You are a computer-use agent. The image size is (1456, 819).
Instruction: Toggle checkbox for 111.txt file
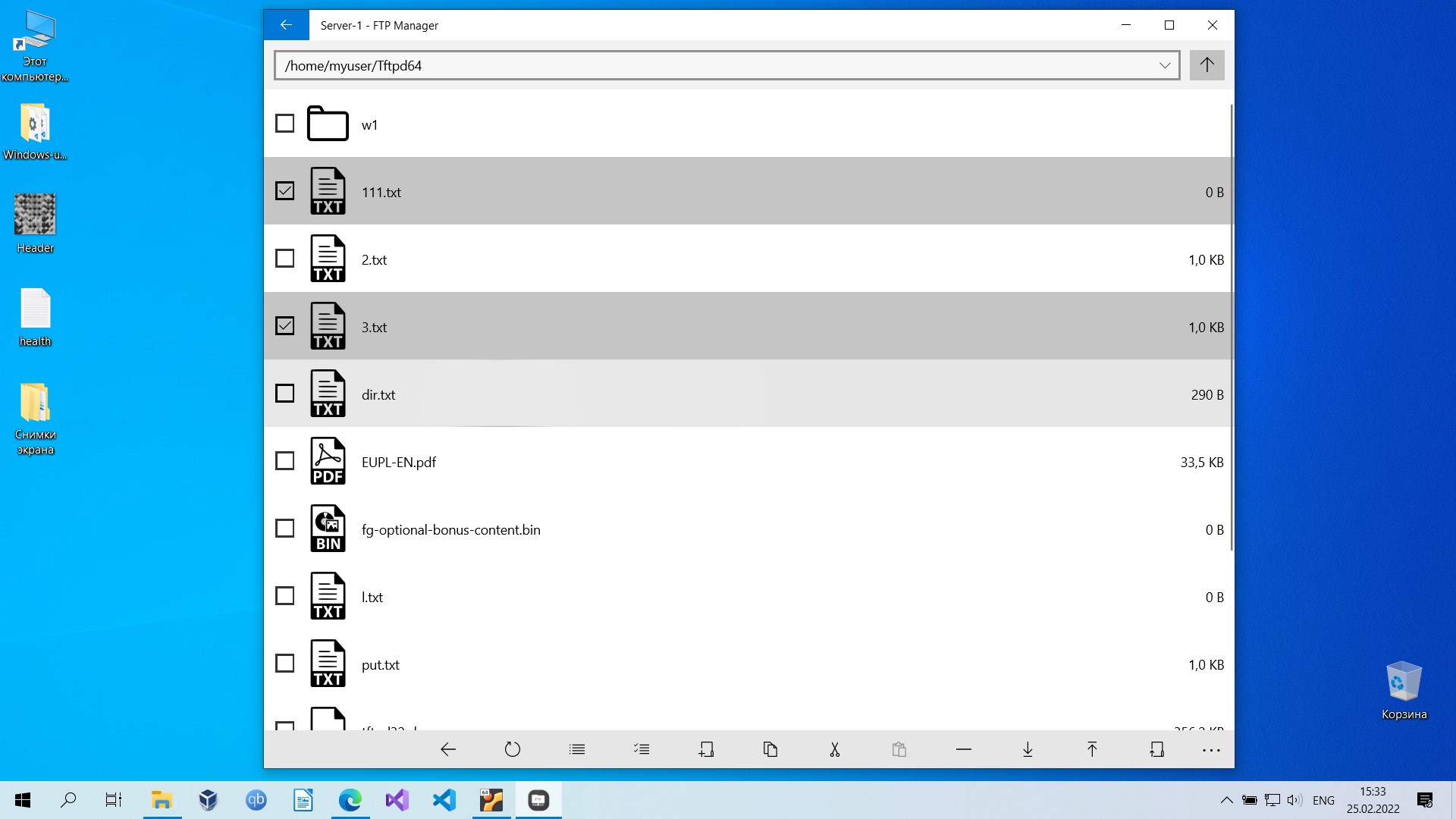(283, 190)
